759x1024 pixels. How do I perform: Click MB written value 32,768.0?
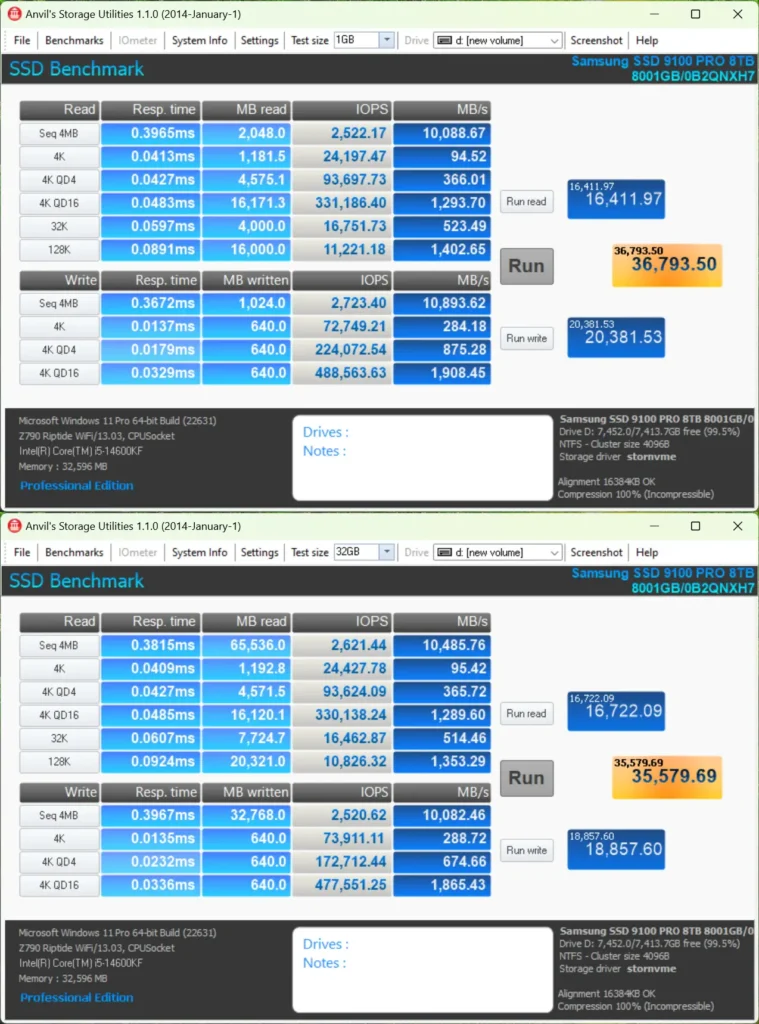tap(246, 815)
